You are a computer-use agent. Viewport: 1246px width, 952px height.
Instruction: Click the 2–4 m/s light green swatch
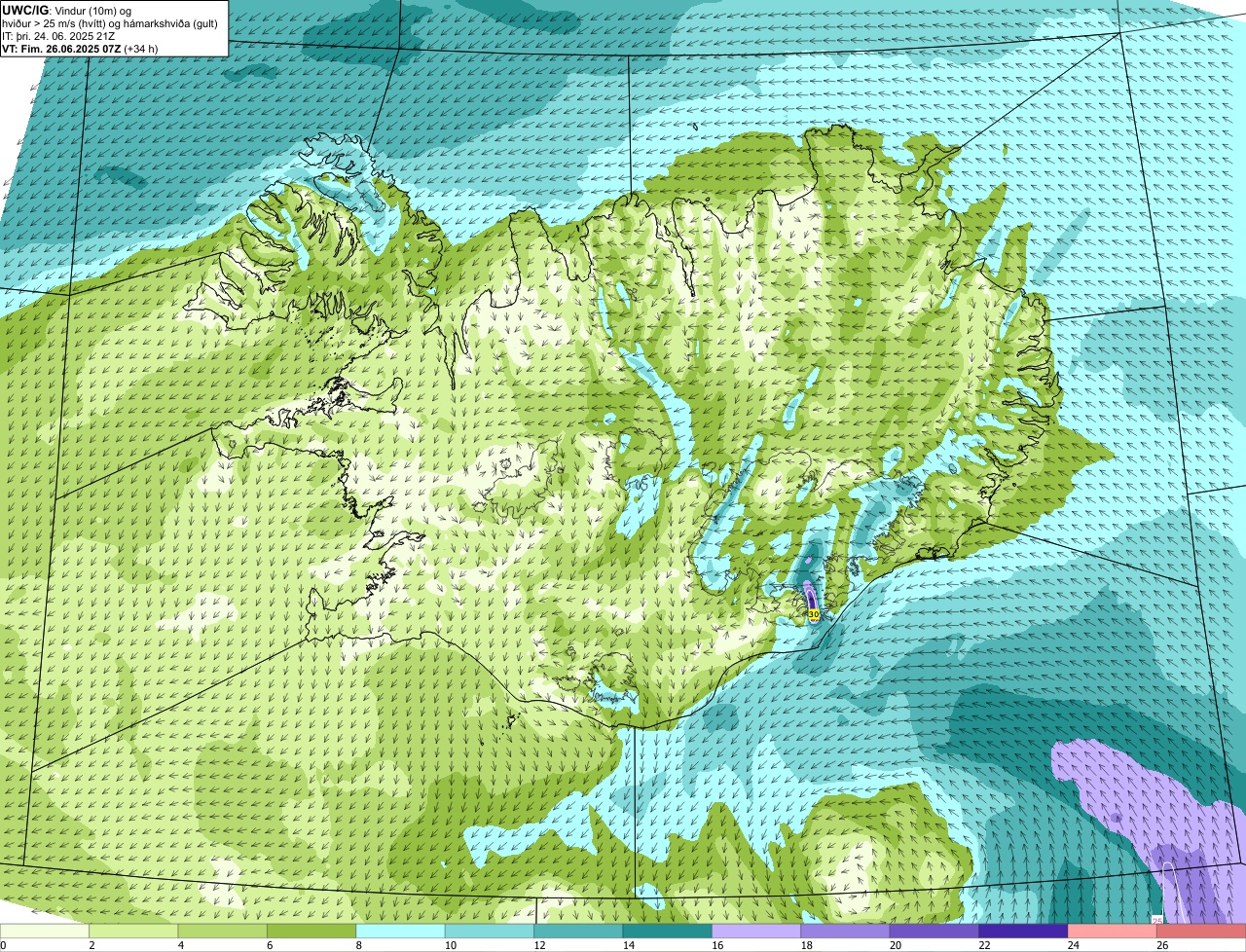(133, 932)
